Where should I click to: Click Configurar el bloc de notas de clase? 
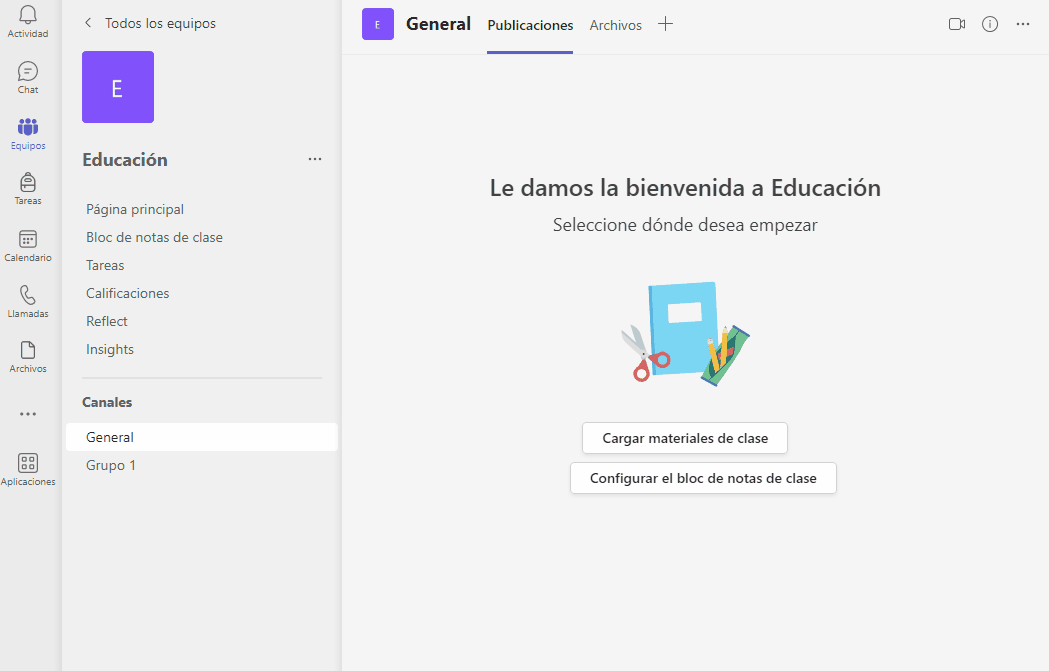pos(703,478)
